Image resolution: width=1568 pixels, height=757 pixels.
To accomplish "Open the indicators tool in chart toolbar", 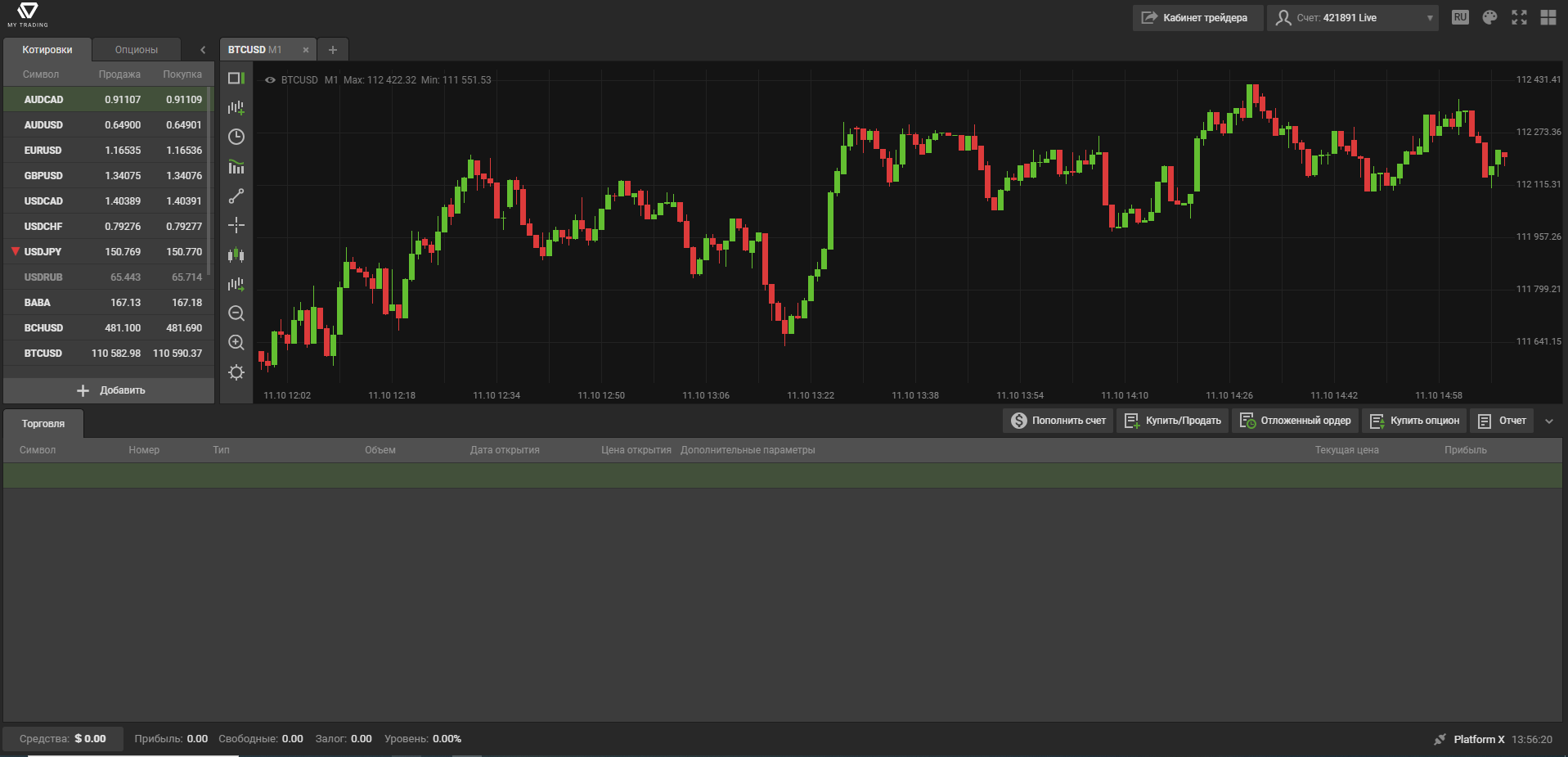I will pyautogui.click(x=236, y=167).
